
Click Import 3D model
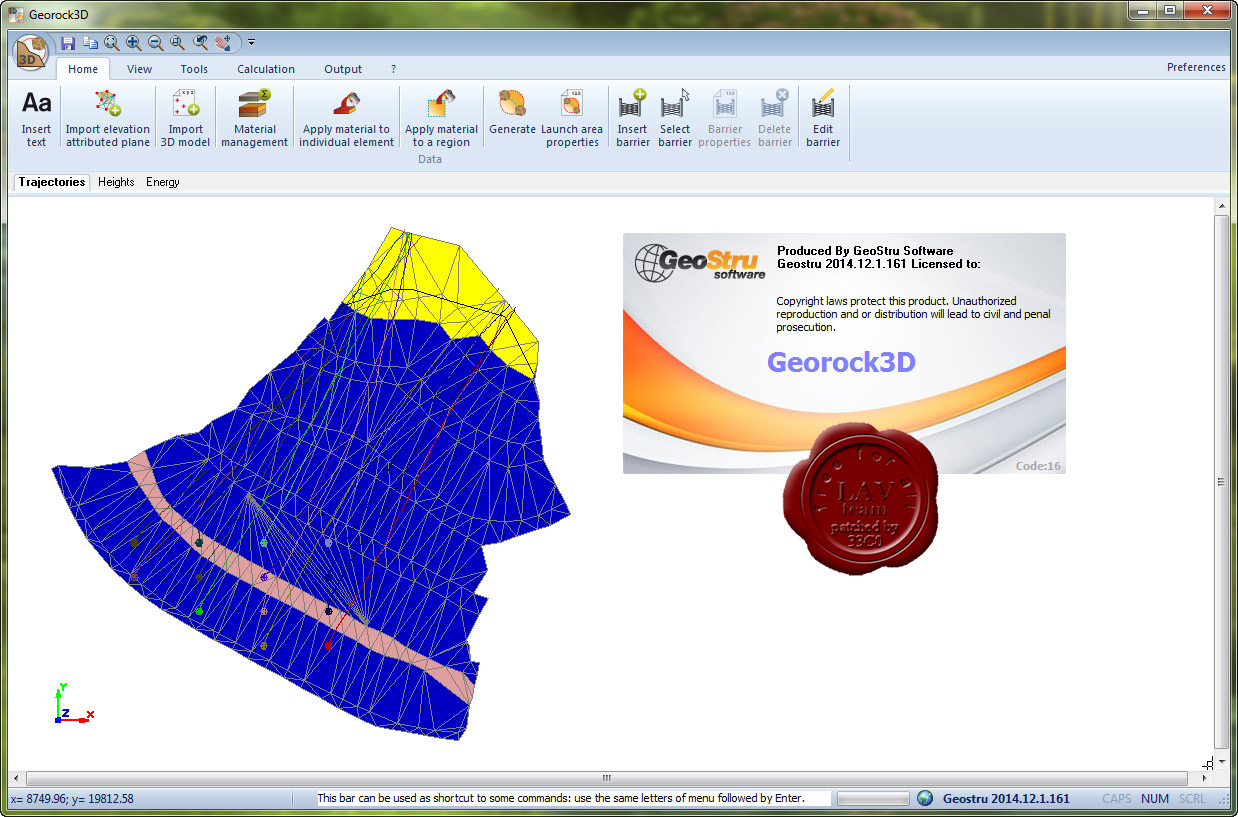186,118
